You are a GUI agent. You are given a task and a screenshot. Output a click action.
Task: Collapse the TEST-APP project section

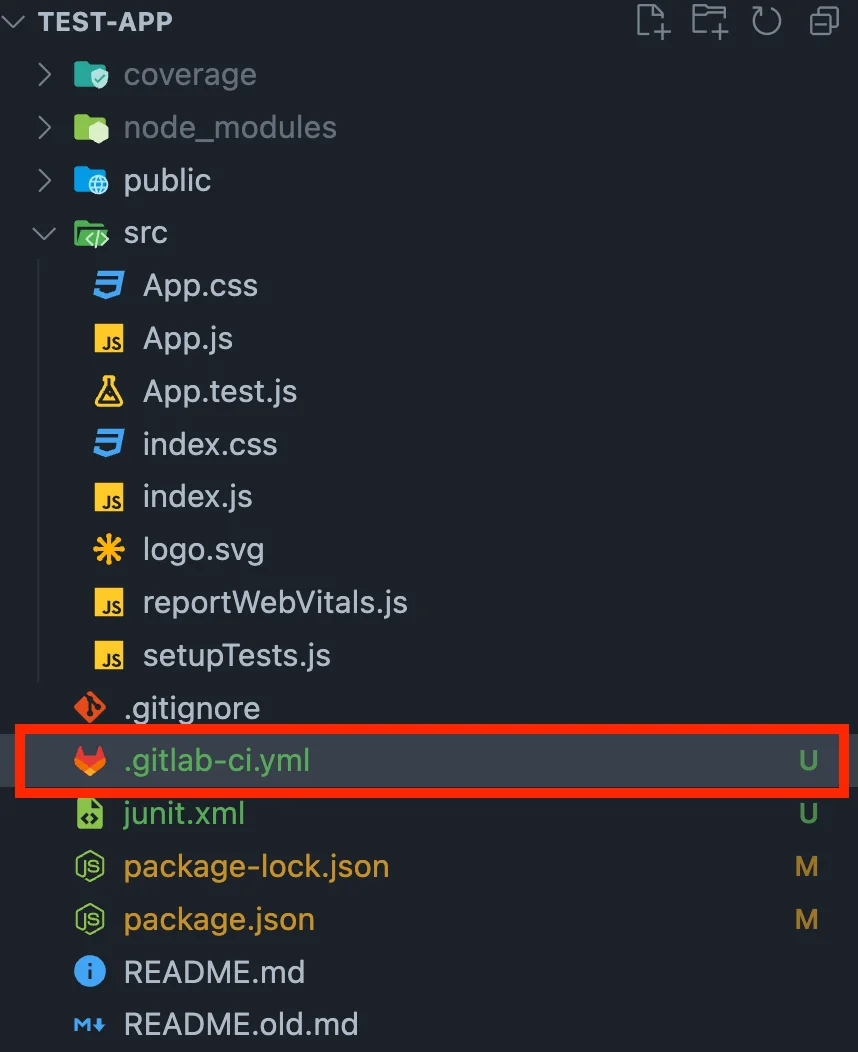pyautogui.click(x=14, y=22)
